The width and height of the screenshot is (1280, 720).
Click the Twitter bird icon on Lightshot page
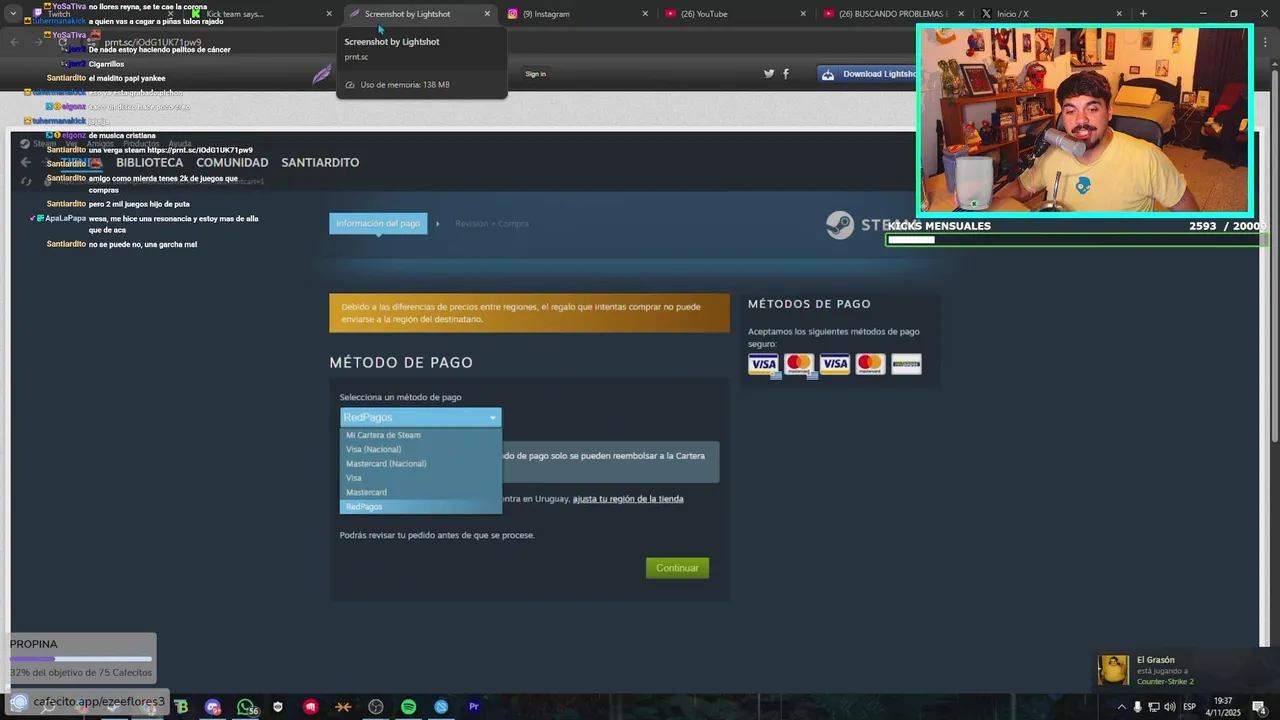[x=769, y=73]
